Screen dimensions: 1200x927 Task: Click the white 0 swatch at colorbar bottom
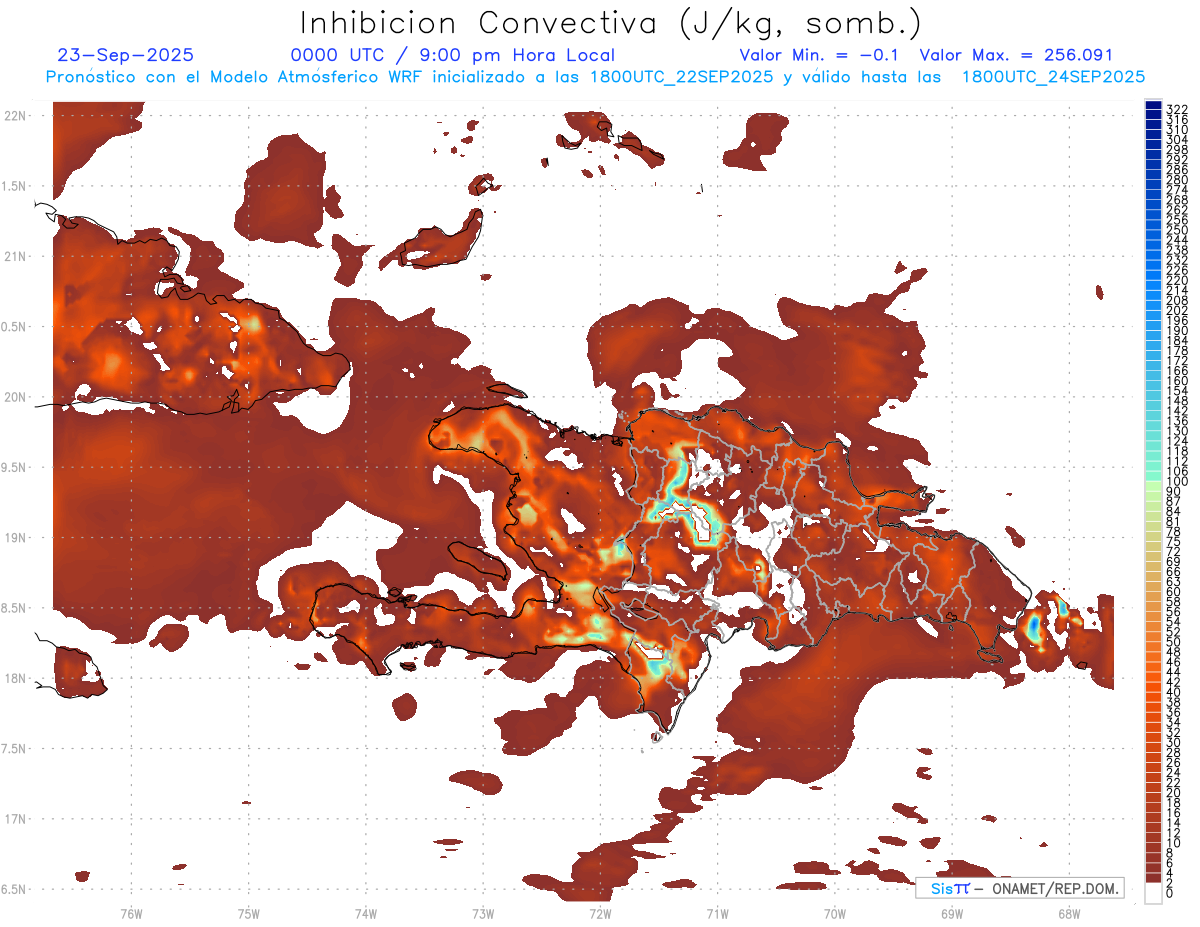1153,894
